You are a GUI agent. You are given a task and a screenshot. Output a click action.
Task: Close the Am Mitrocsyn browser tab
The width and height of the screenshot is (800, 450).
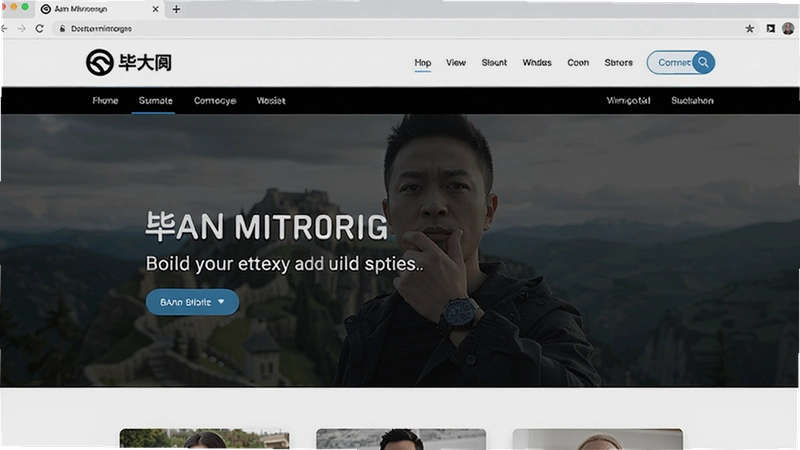pyautogui.click(x=156, y=9)
